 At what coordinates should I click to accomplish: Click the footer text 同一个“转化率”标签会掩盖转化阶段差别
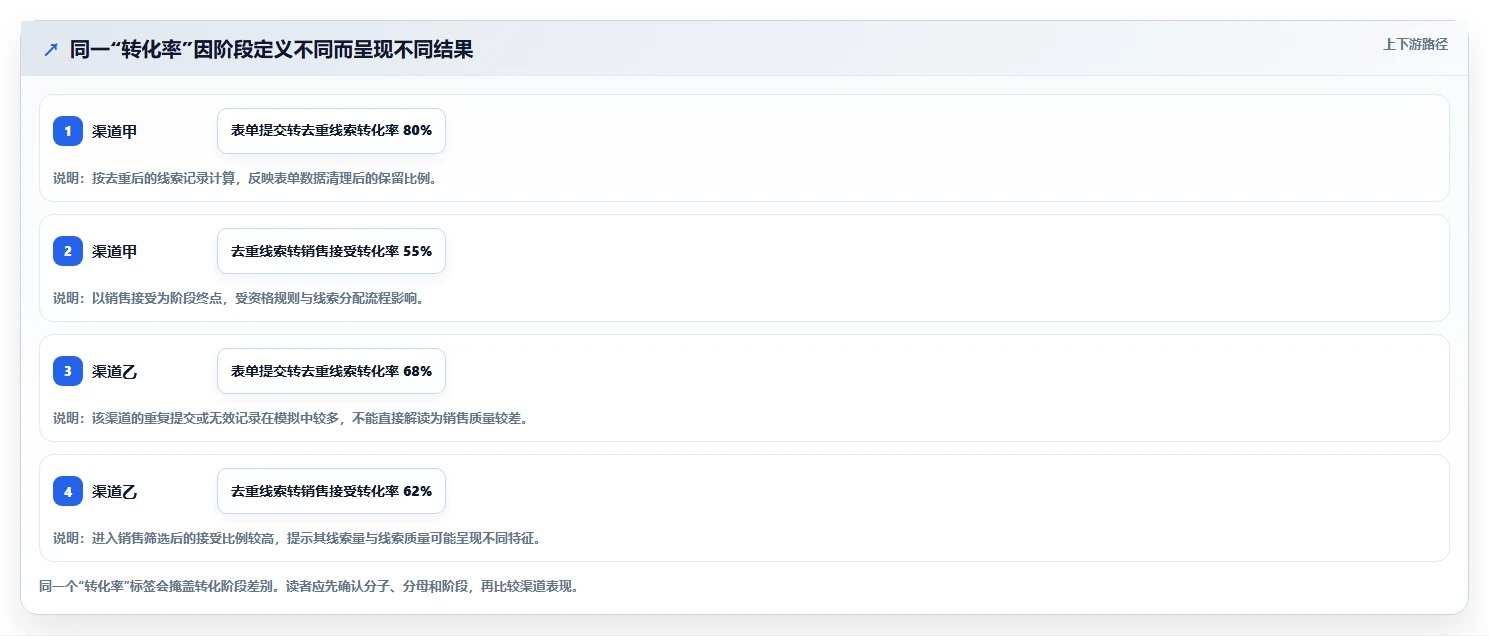[x=309, y=586]
